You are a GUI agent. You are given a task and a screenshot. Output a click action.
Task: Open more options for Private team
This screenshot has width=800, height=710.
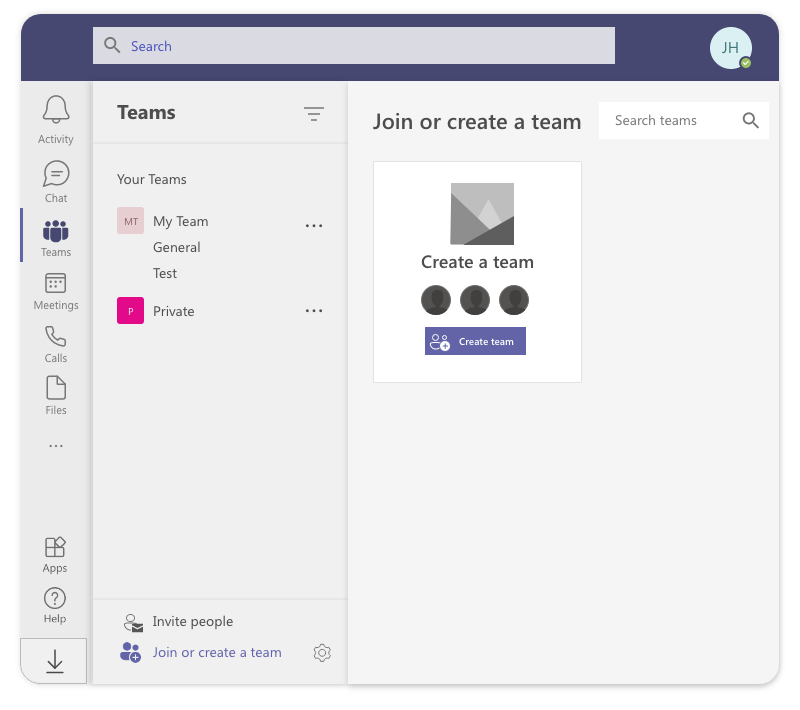(x=314, y=311)
